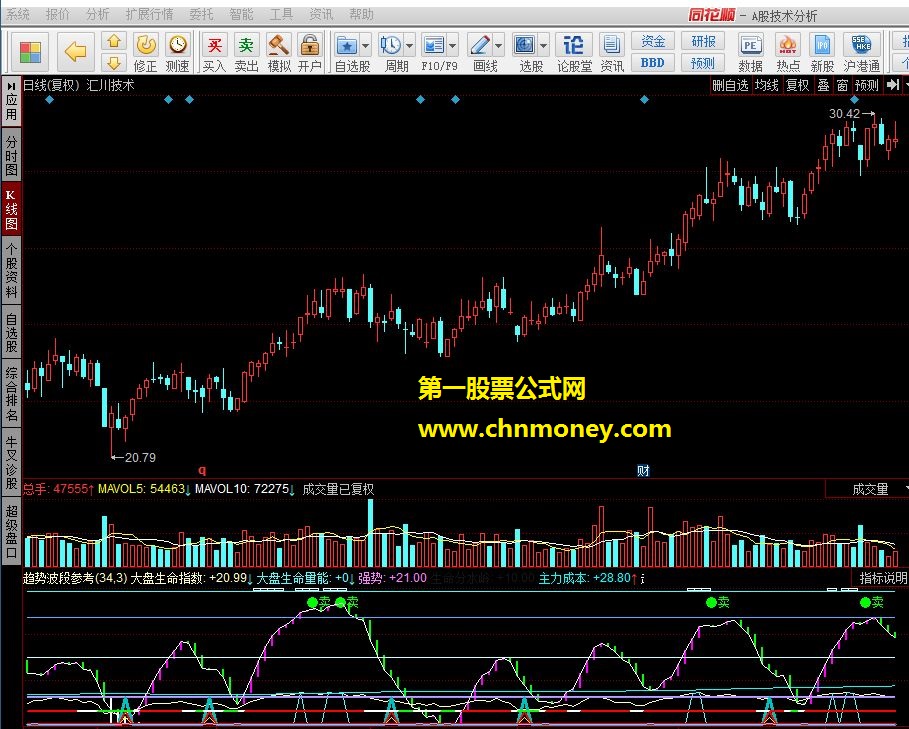Expand the F10/F9 dropdown arrow
909x729 pixels.
tap(452, 45)
